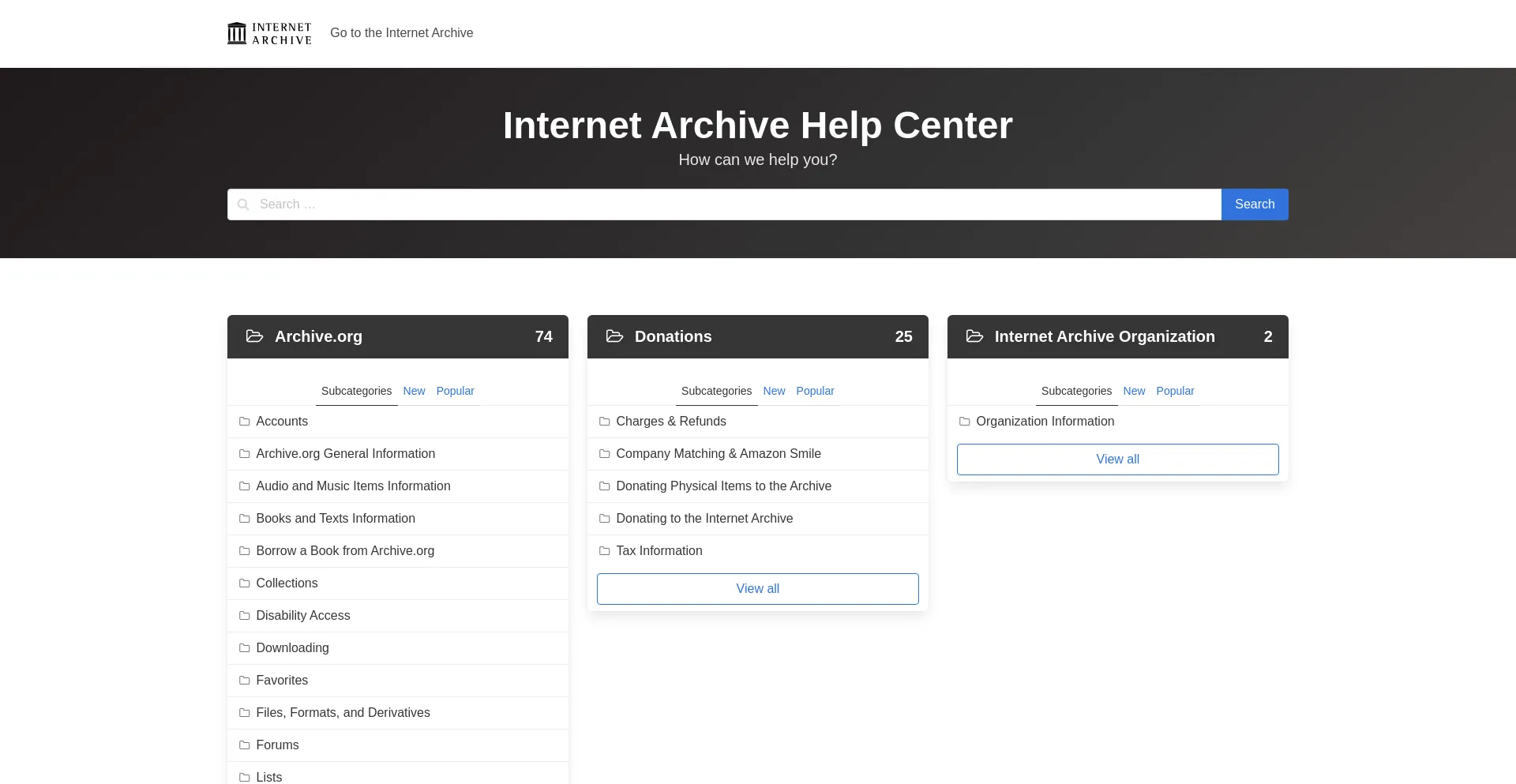Click folder icon beside Books and Texts Information
The height and width of the screenshot is (784, 1516).
pyautogui.click(x=245, y=519)
